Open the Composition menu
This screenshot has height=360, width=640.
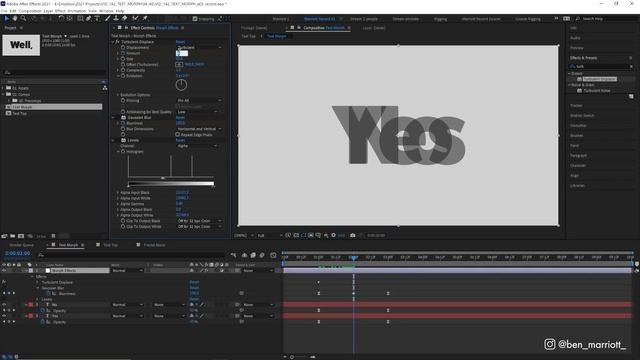point(30,11)
